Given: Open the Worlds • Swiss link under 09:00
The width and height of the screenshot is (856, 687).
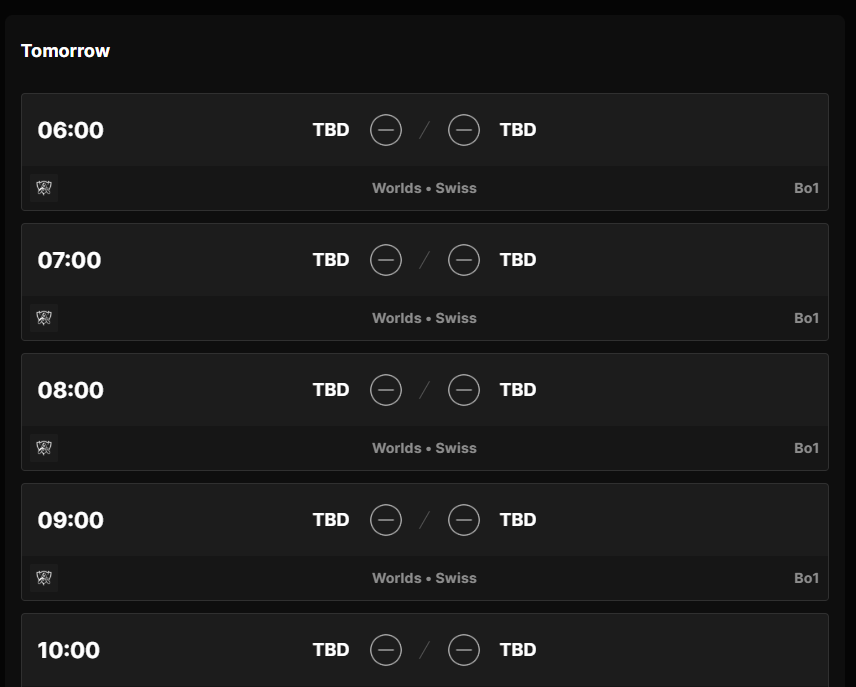Looking at the screenshot, I should [x=424, y=578].
